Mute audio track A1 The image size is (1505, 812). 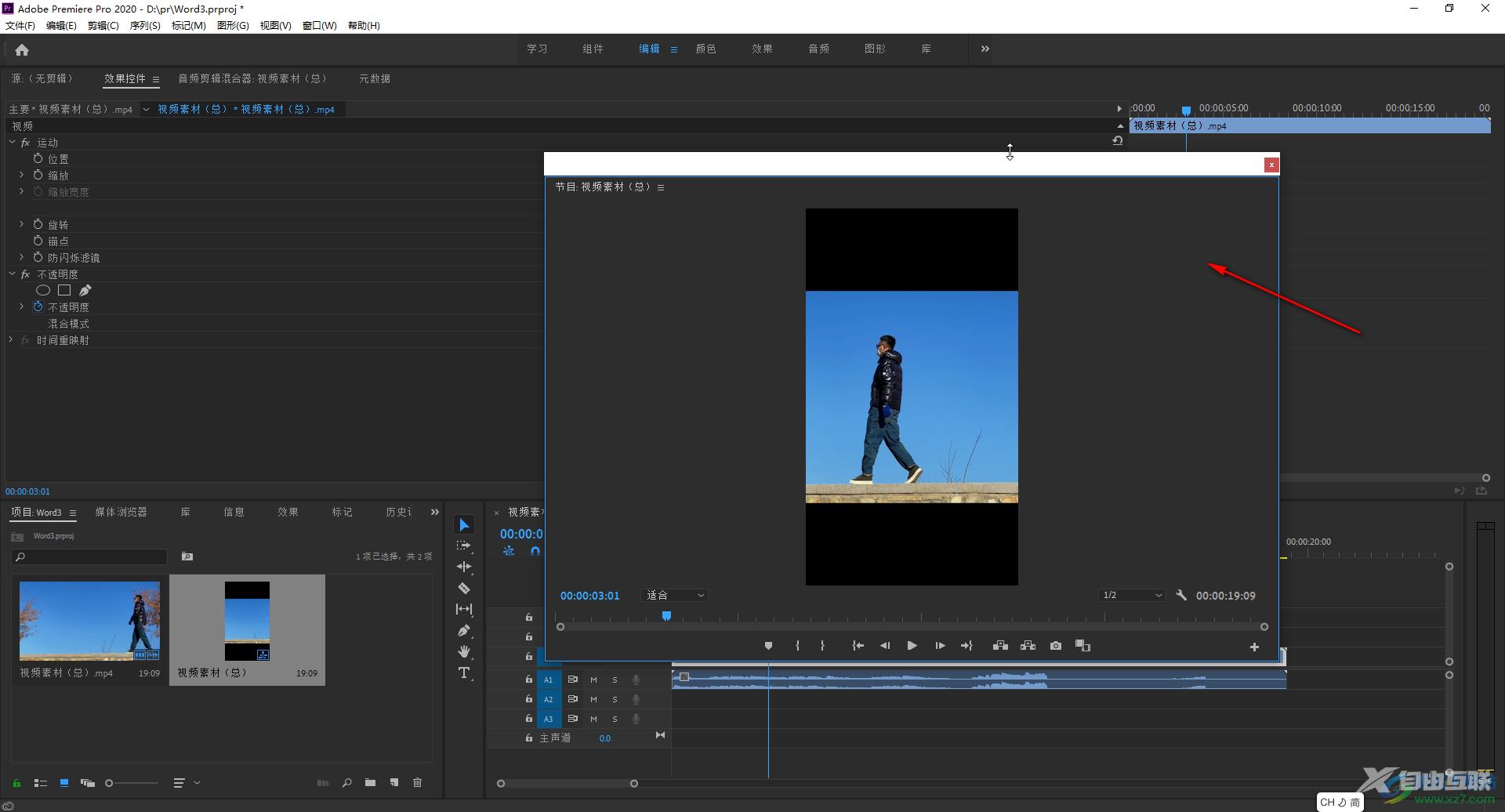(x=593, y=680)
